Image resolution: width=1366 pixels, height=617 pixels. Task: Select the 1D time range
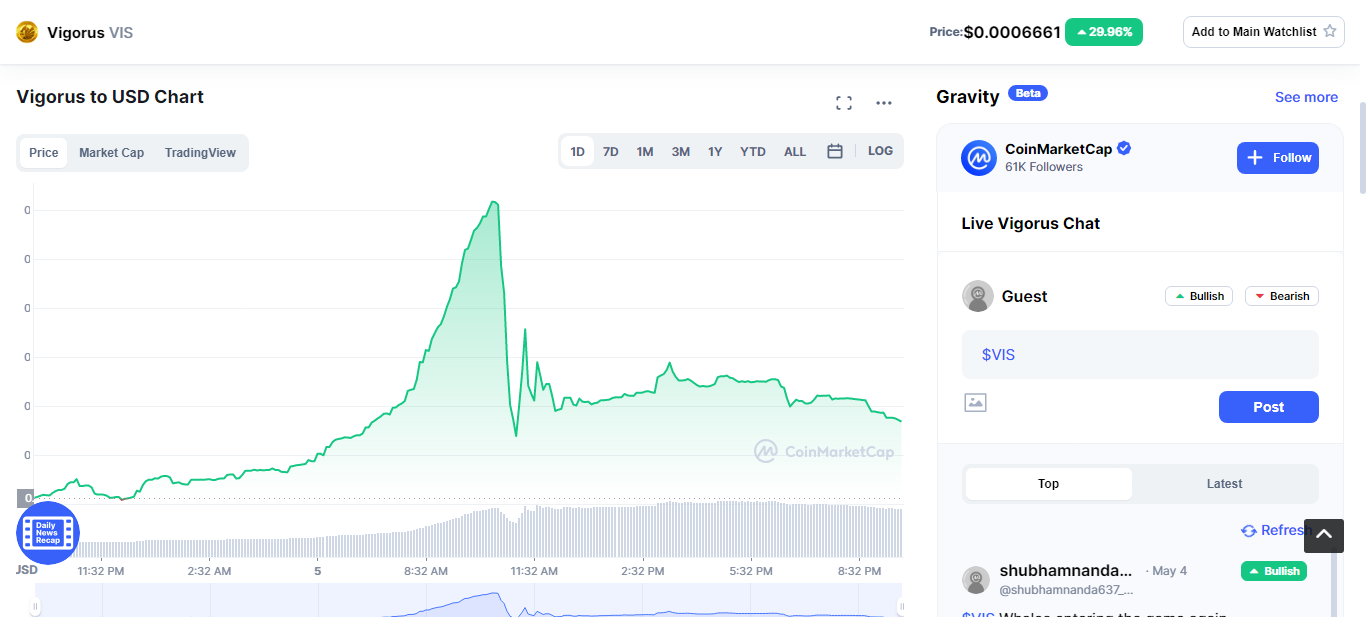pos(577,152)
